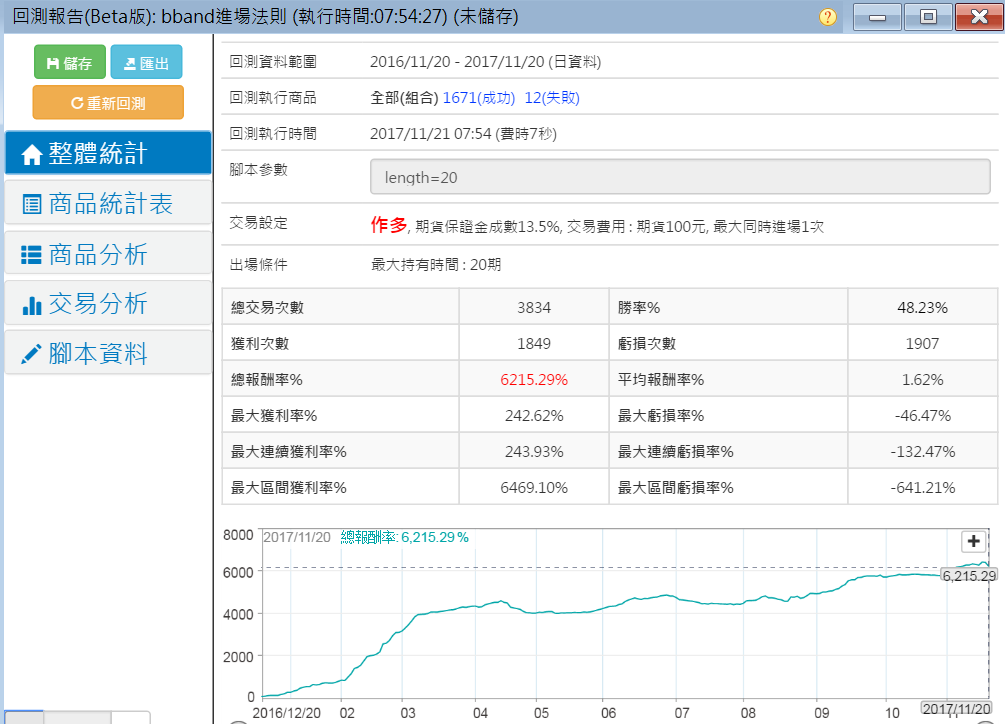Open the 12(失敗) failed products link

pos(552,98)
